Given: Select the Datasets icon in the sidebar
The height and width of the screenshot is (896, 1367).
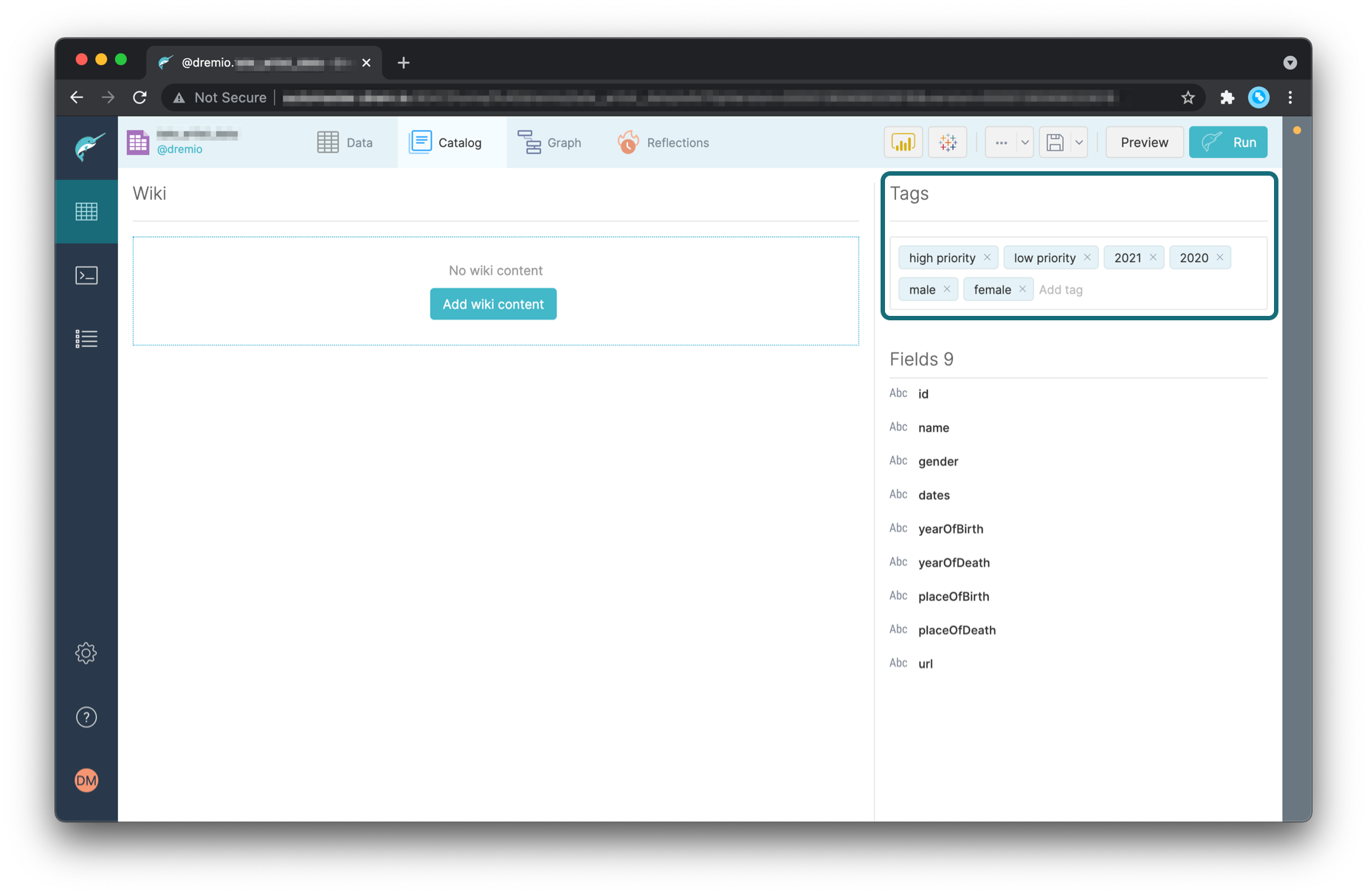Looking at the screenshot, I should [x=86, y=212].
